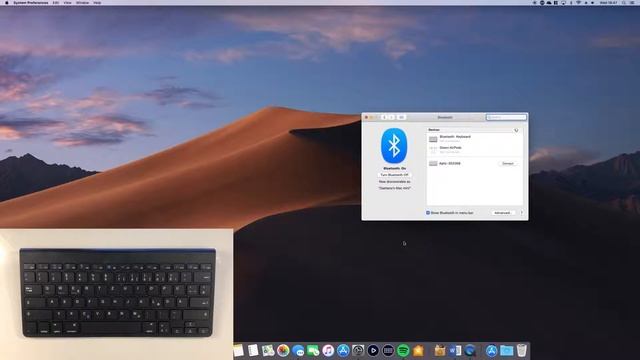Open the Help menu
The image size is (640, 360).
click(97, 2)
